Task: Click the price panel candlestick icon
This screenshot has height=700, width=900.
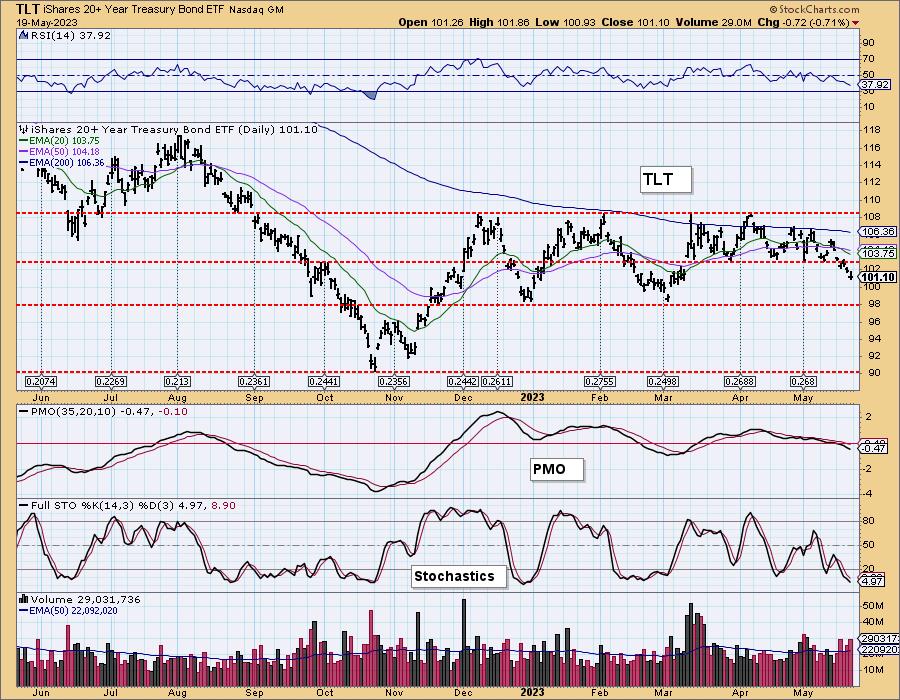Action: (24, 130)
